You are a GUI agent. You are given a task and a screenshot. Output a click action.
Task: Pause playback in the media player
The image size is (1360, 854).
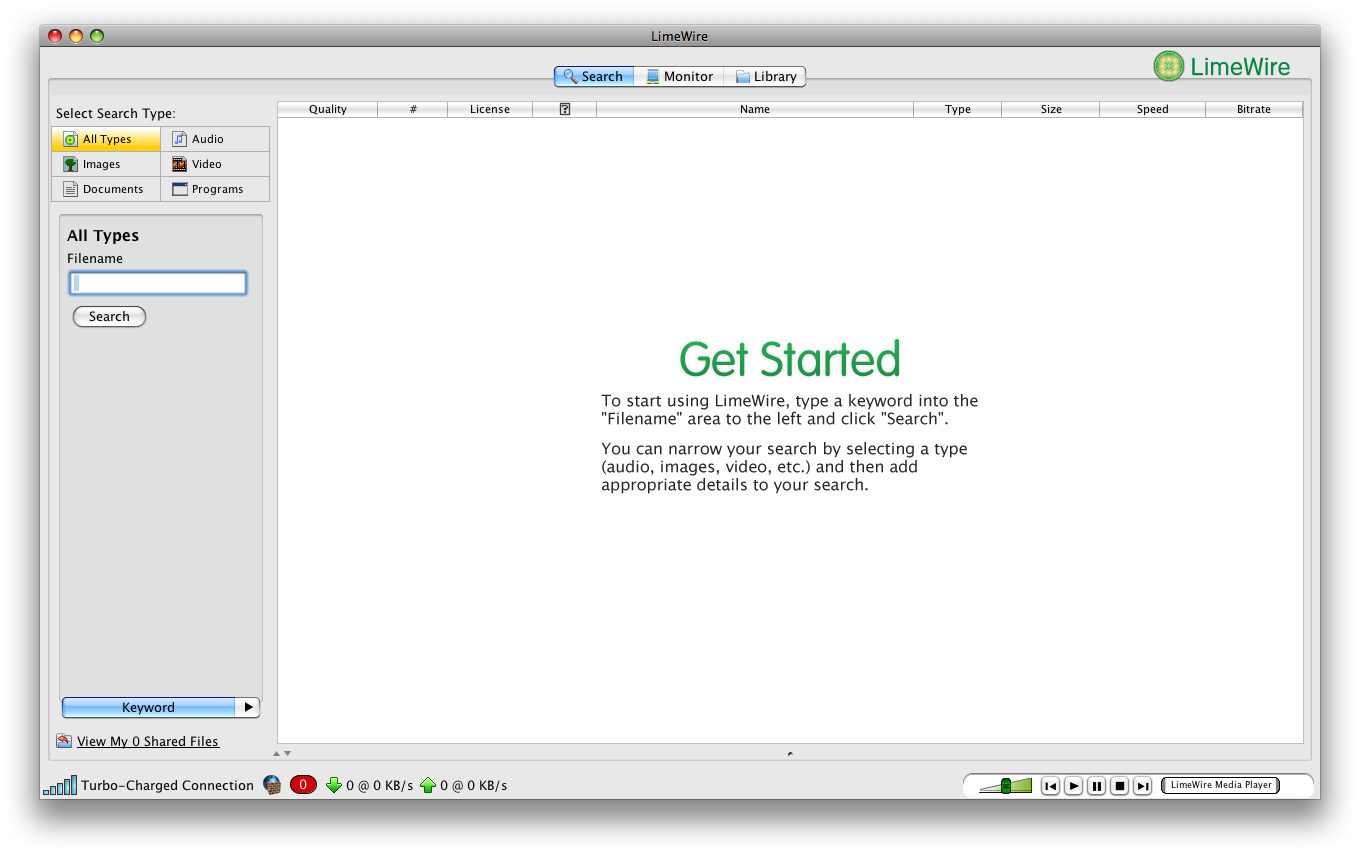[x=1097, y=786]
